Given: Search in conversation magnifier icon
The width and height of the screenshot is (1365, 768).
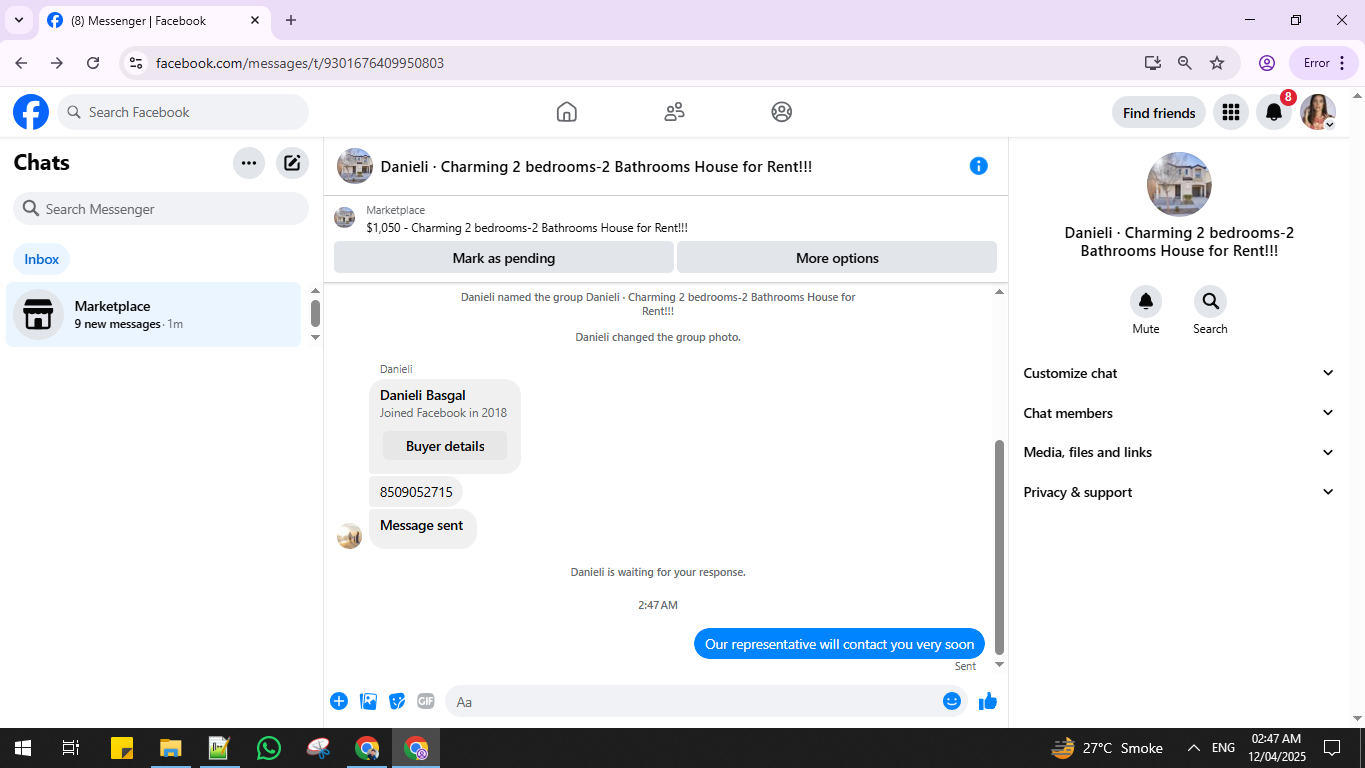Looking at the screenshot, I should 1210,301.
